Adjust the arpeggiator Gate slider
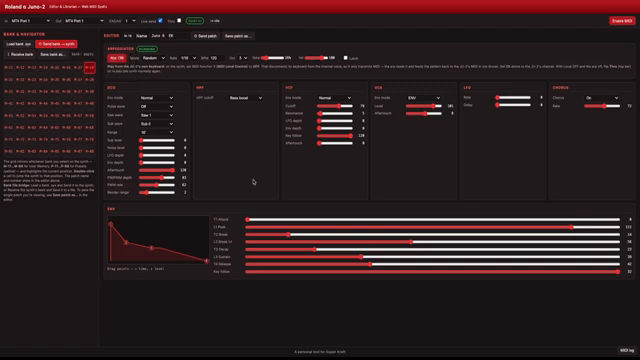Viewport: 640px width, 360px height. click(x=273, y=58)
